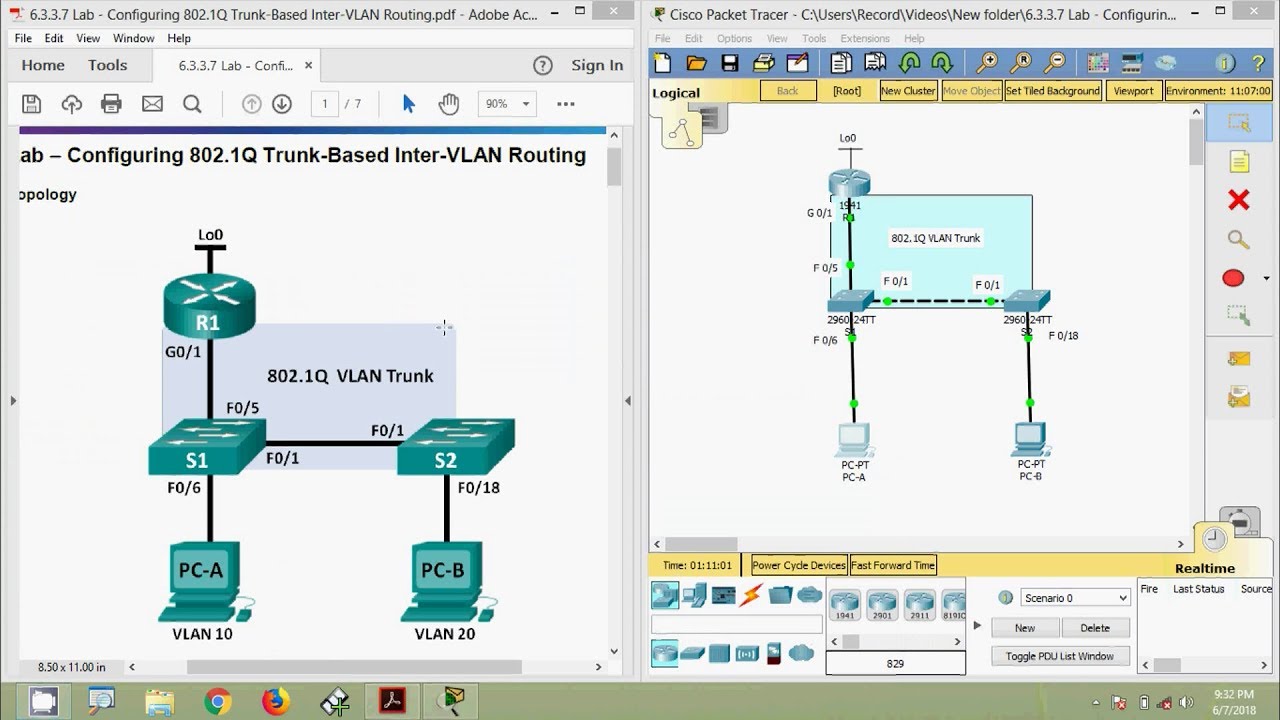Choose the Draw Polygon red shape tool
The width and height of the screenshot is (1280, 720).
click(1233, 278)
